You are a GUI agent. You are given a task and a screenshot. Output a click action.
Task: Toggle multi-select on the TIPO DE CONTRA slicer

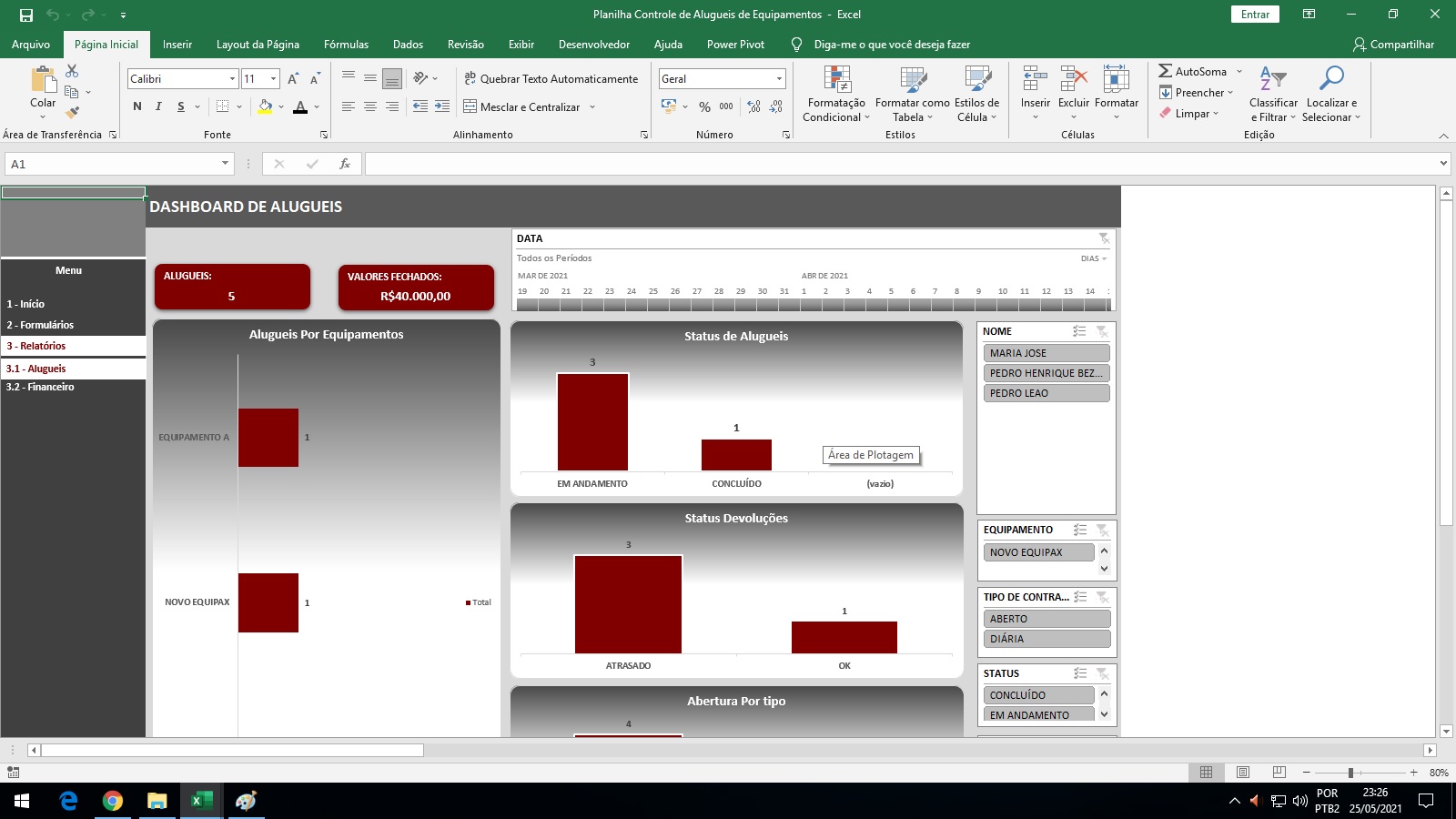1080,597
